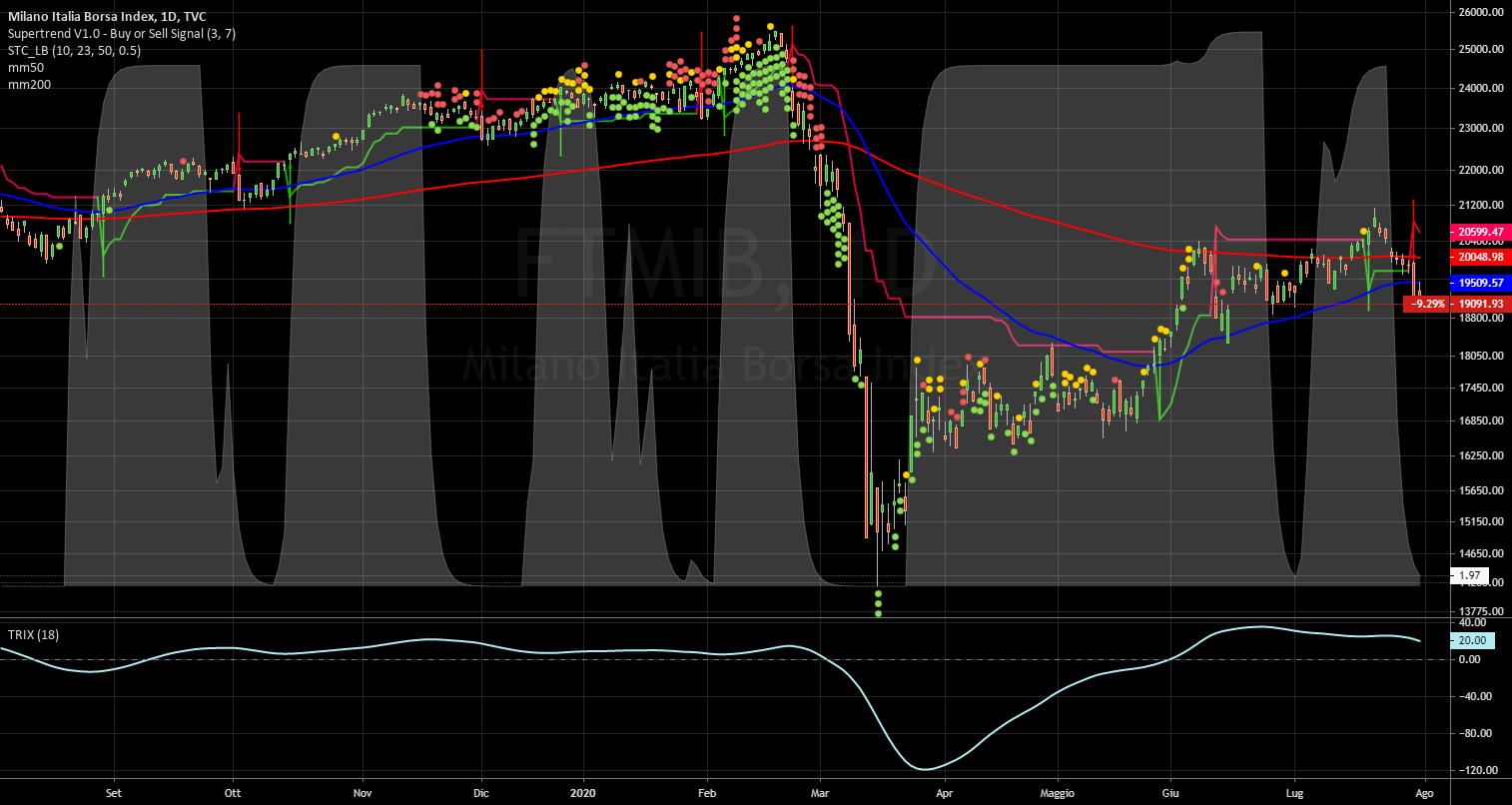The image size is (1512, 805).
Task: Click the Nov month label on time axis
Action: point(363,792)
